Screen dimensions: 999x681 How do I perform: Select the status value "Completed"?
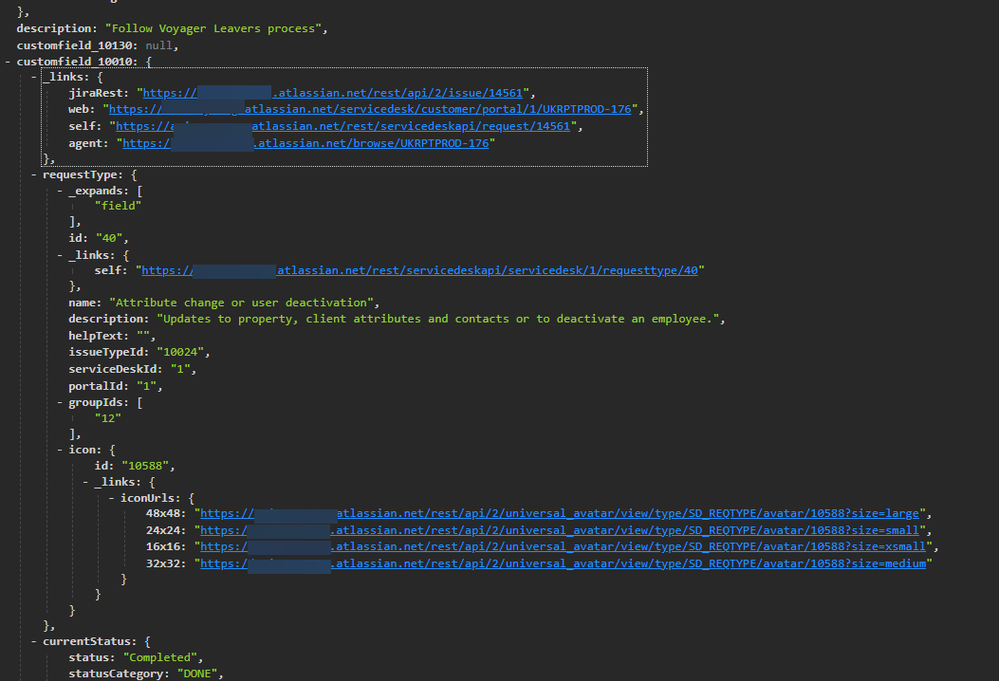coord(160,657)
